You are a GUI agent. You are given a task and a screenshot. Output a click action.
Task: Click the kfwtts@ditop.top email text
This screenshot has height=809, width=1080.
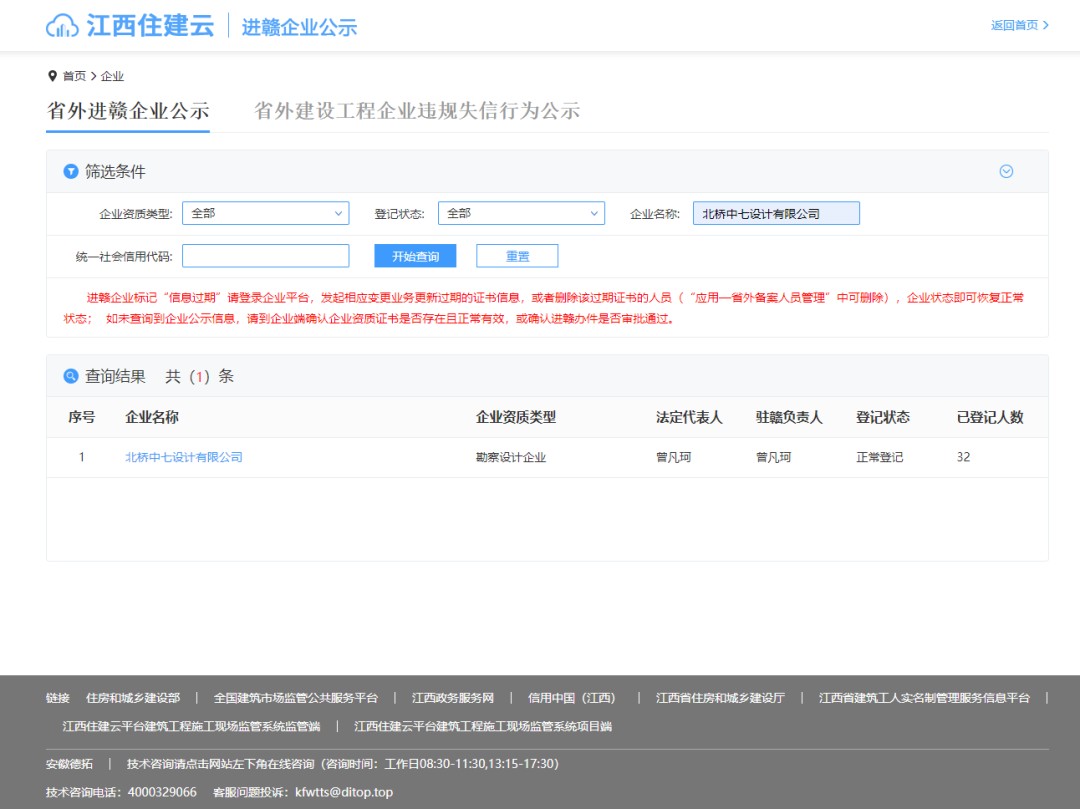(x=344, y=792)
